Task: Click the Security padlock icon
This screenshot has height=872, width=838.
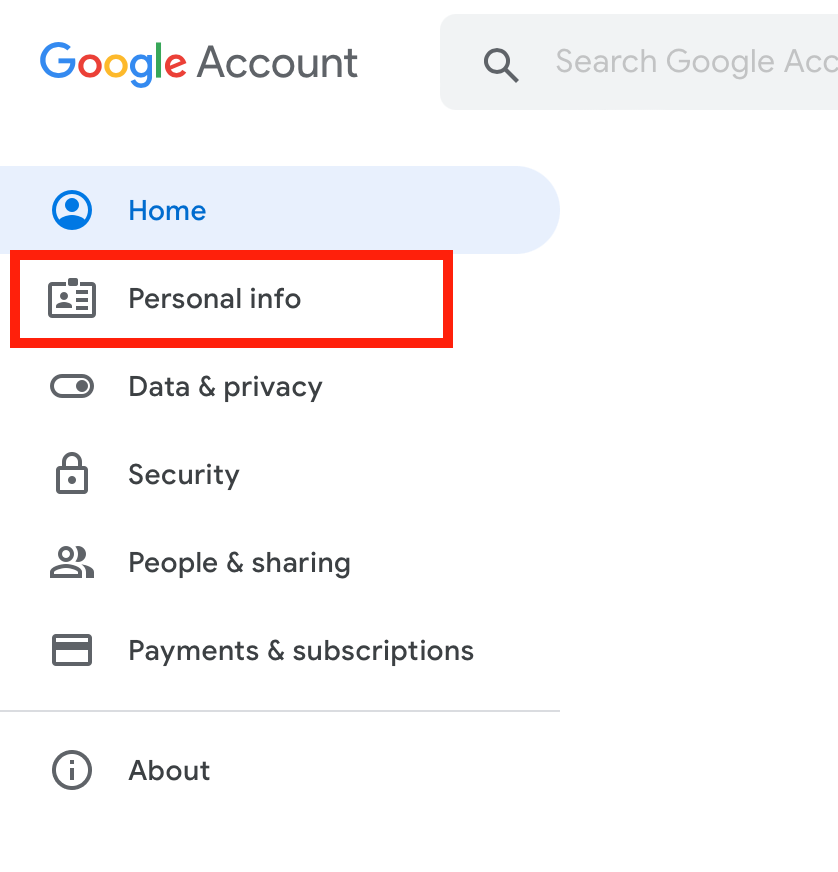Action: 72,474
